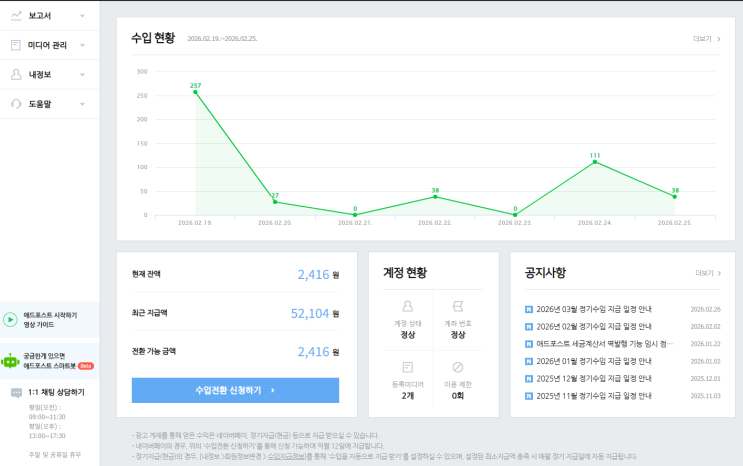Click the 2026.02.21. zero data point

pos(355,215)
